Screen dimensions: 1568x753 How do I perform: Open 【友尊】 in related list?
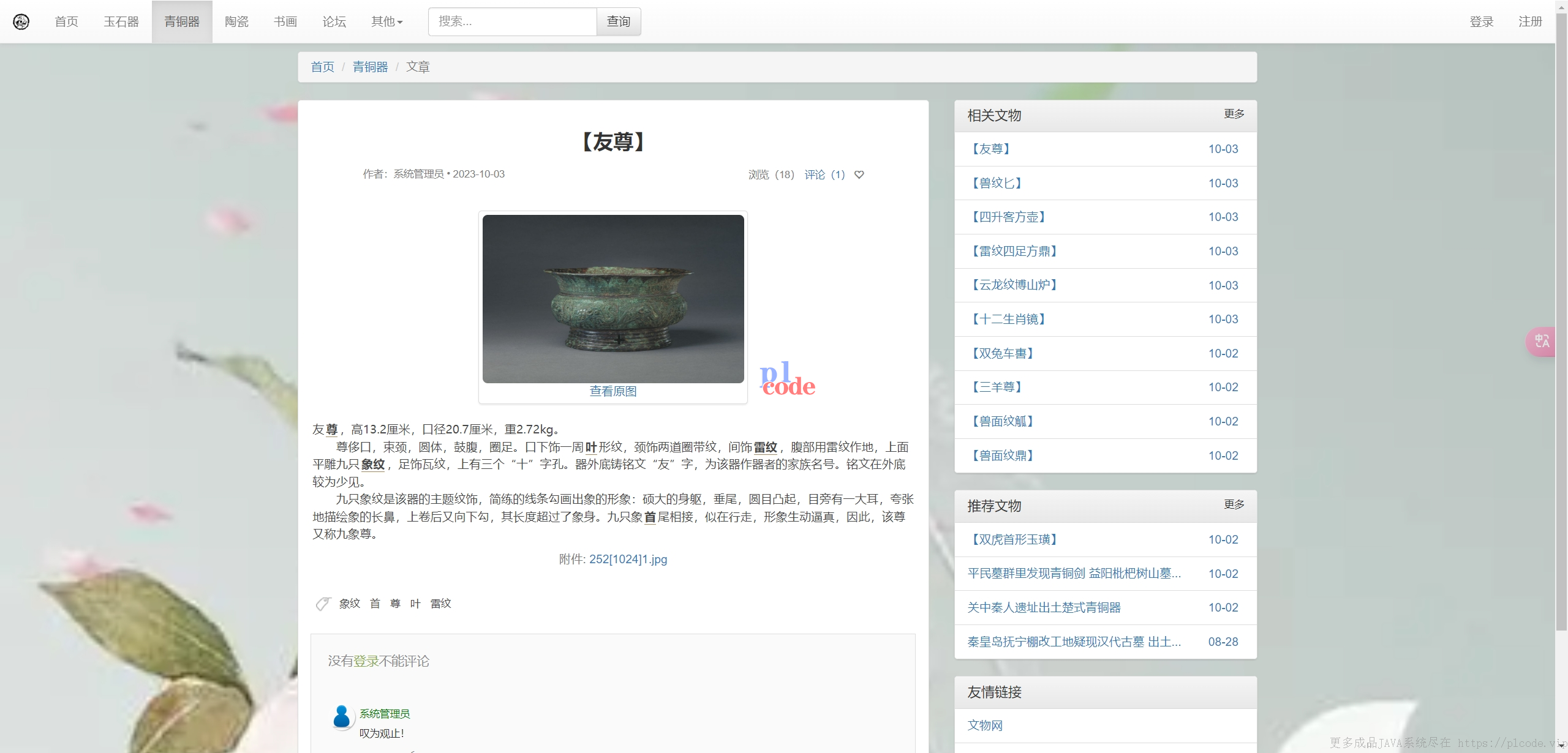coord(991,149)
